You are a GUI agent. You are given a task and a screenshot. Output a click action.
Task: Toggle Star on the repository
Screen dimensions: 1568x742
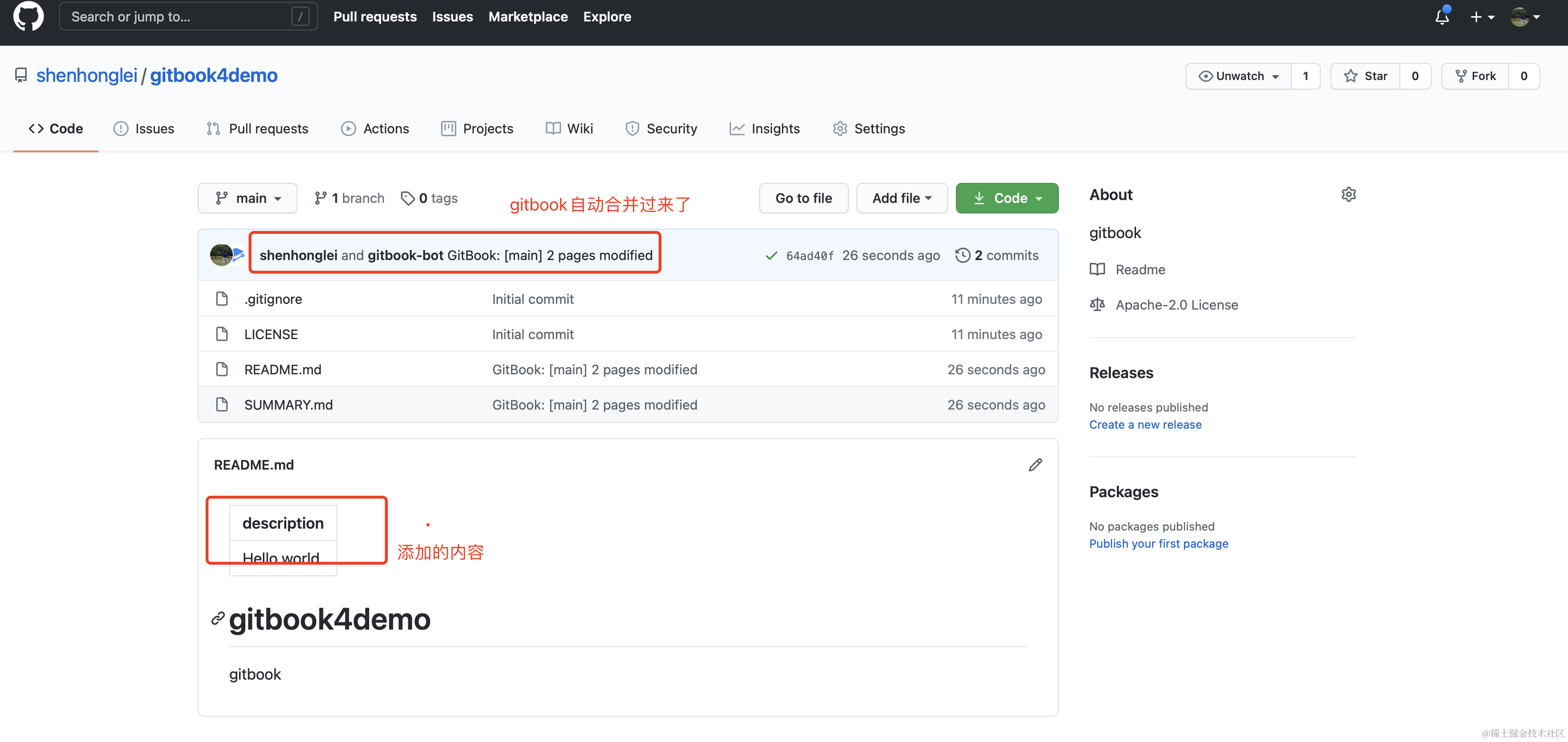(x=1365, y=76)
